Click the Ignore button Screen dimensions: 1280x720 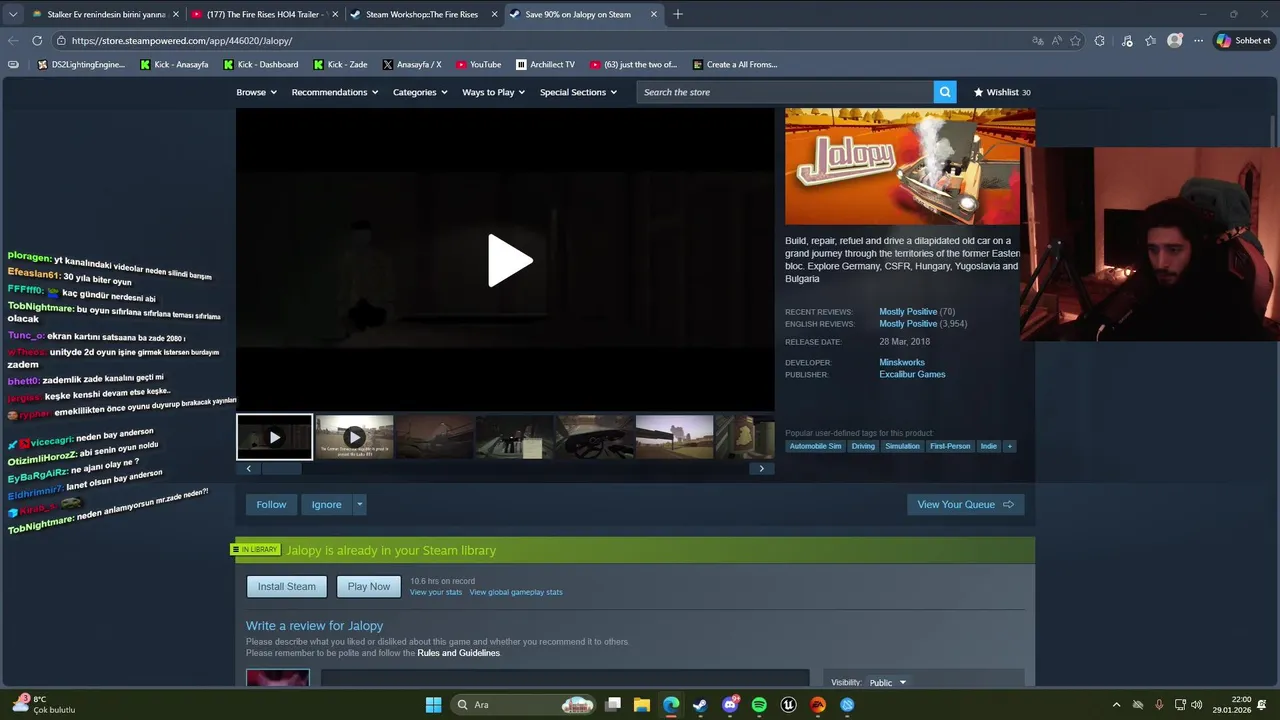point(326,505)
